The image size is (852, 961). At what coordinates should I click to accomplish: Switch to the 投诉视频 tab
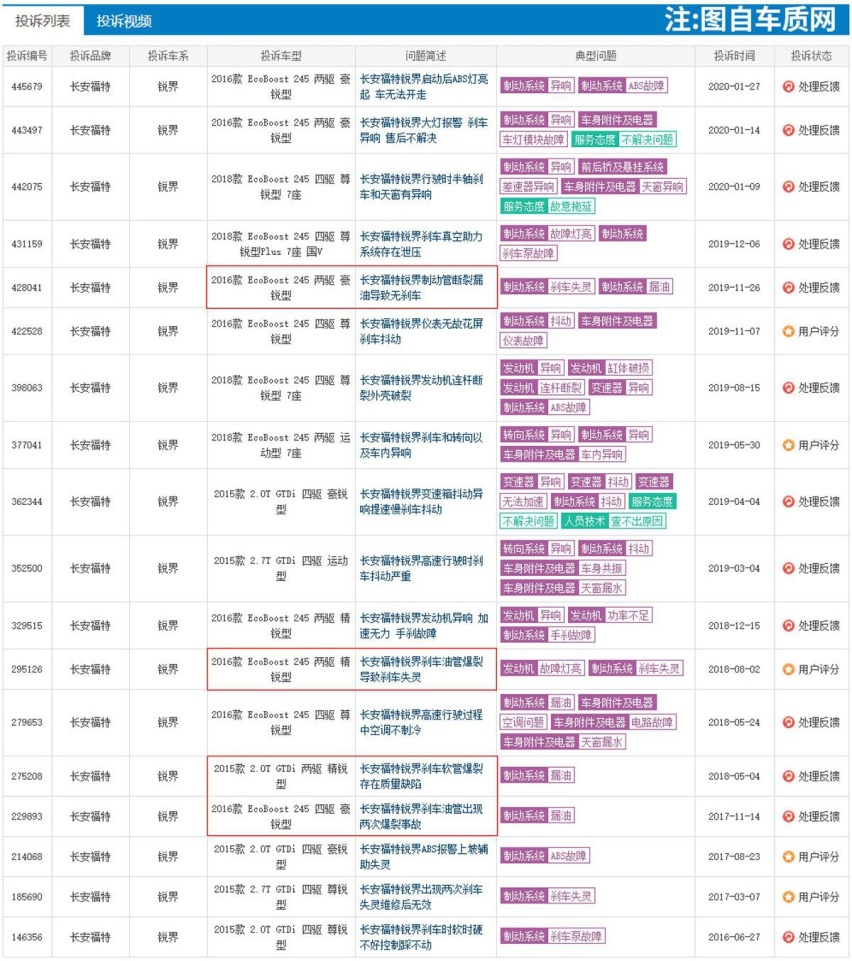pyautogui.click(x=124, y=21)
